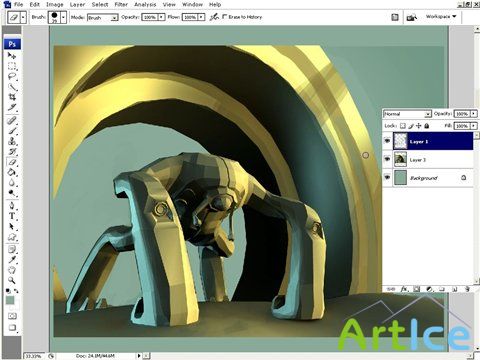Toggle Quick Mask mode
The width and height of the screenshot is (480, 360).
point(12,316)
